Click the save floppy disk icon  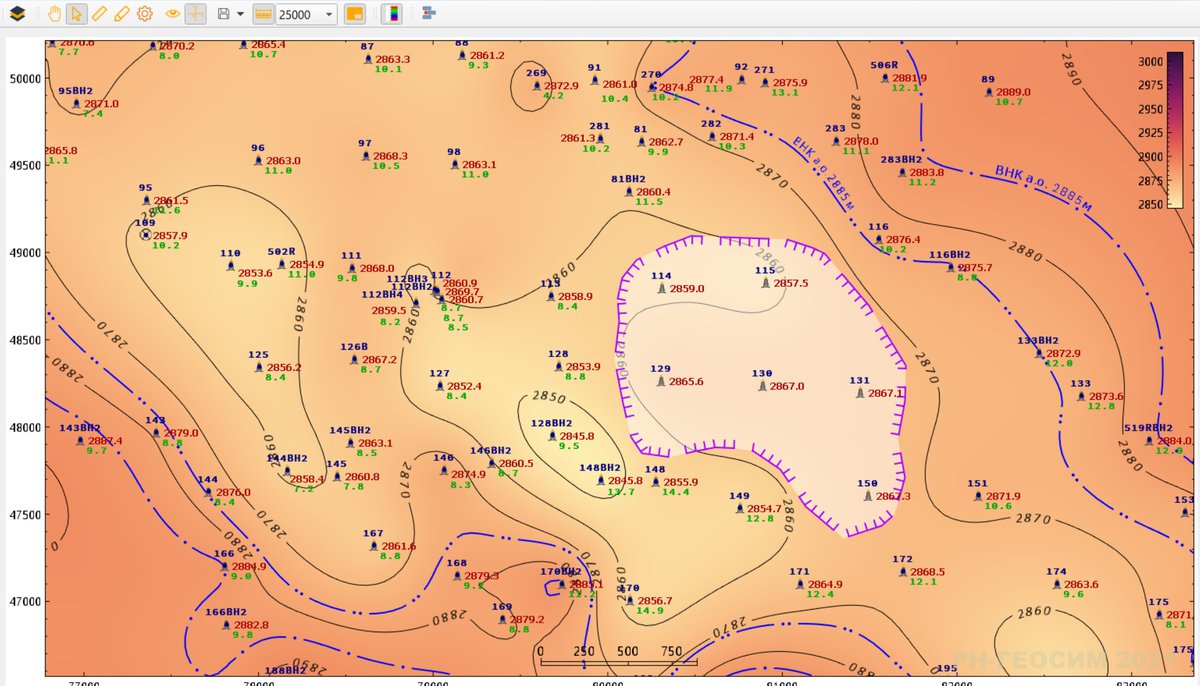point(224,14)
